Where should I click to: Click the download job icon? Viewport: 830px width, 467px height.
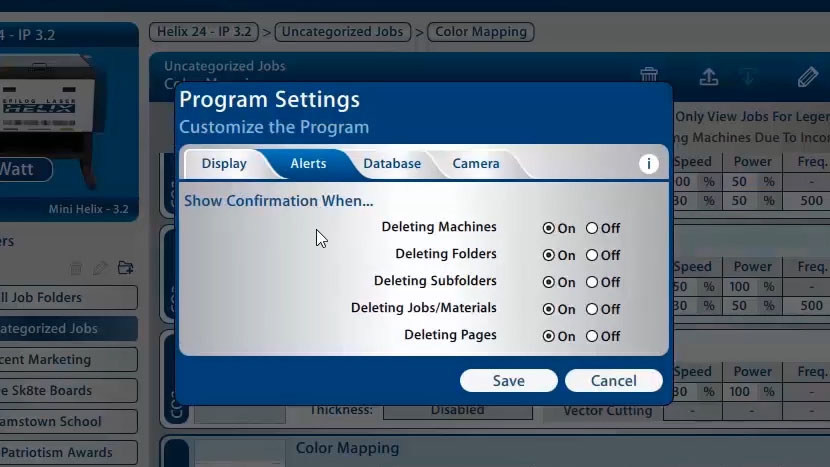click(749, 77)
